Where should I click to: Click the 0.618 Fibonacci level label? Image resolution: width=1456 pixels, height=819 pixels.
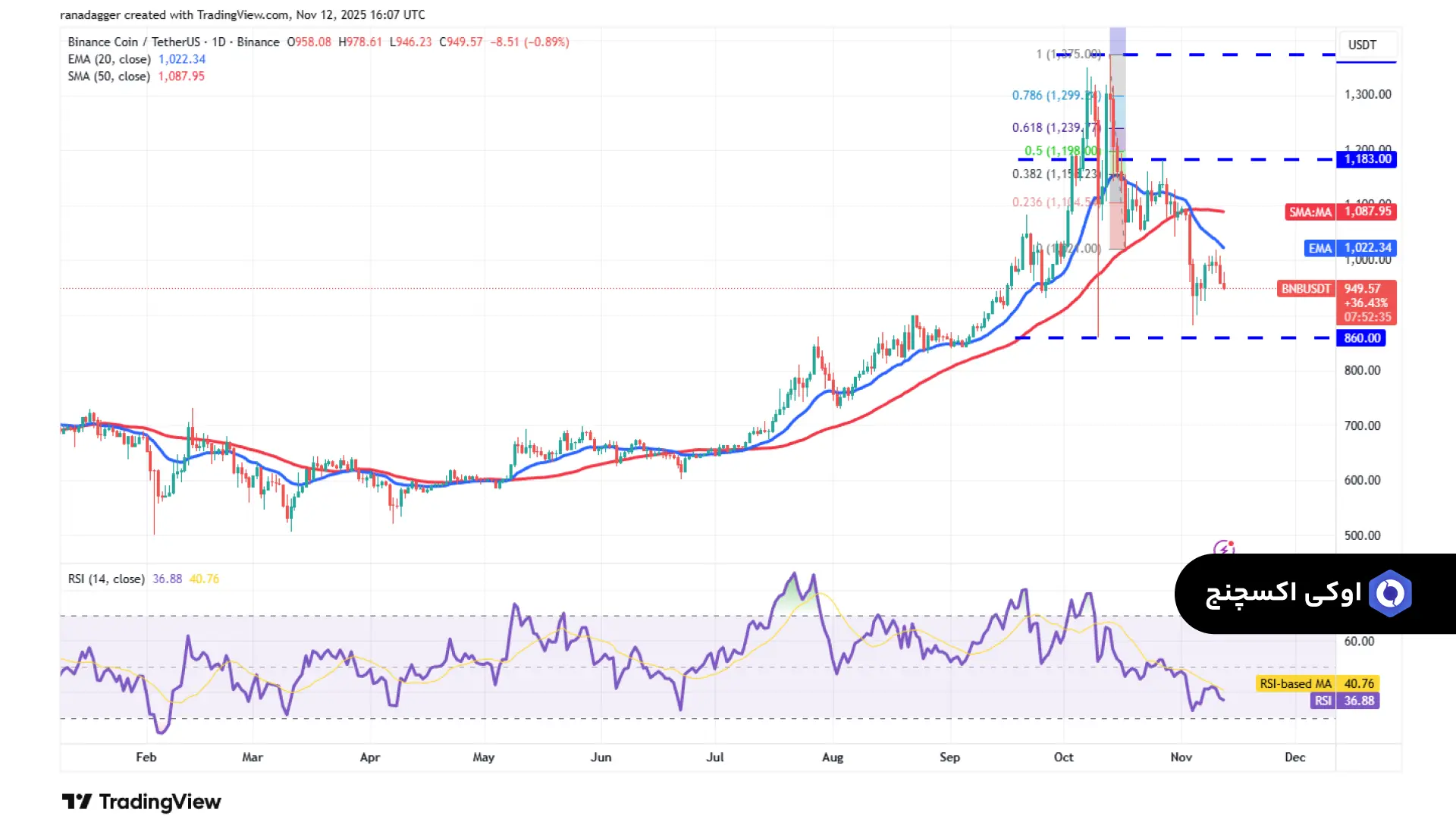point(1054,128)
